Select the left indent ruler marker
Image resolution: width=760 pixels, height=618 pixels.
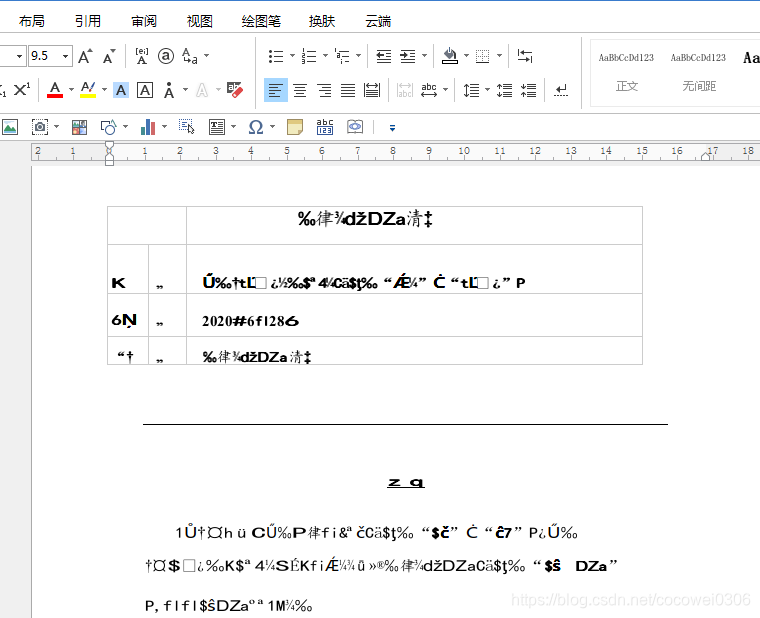pyautogui.click(x=110, y=161)
